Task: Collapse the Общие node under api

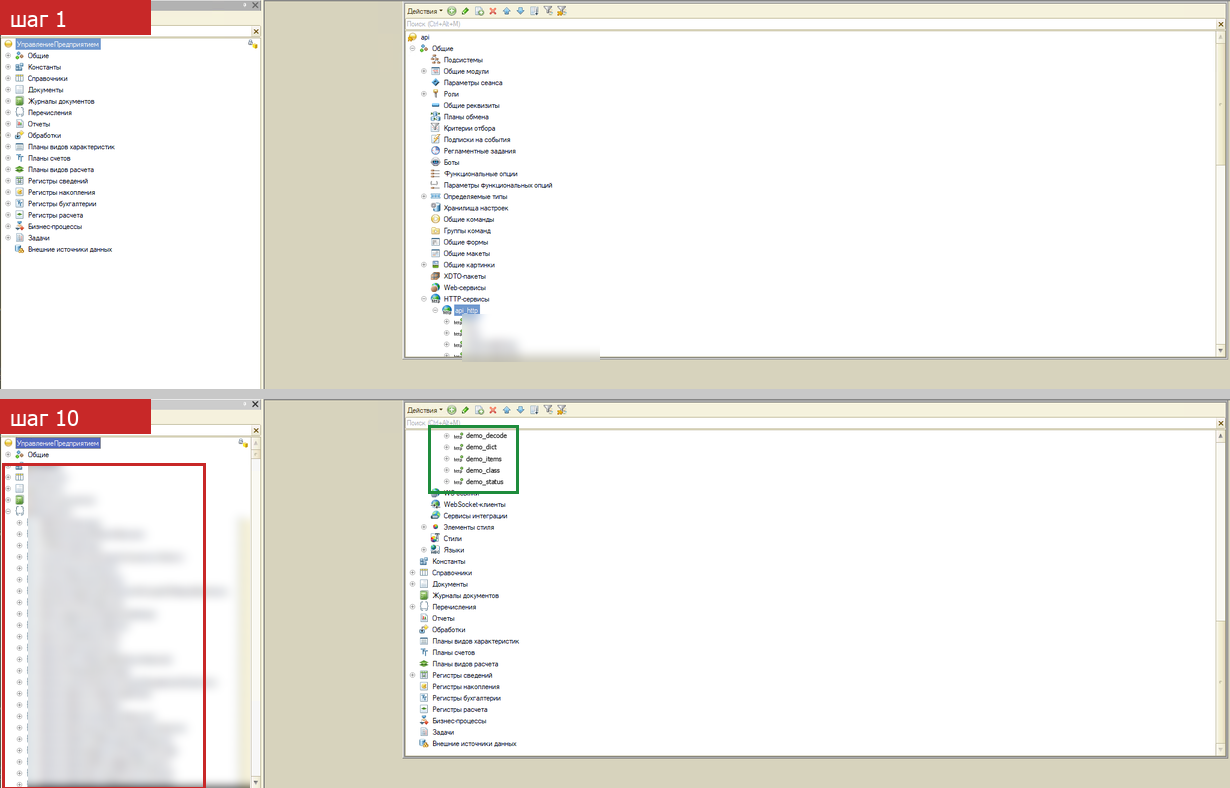Action: [412, 48]
